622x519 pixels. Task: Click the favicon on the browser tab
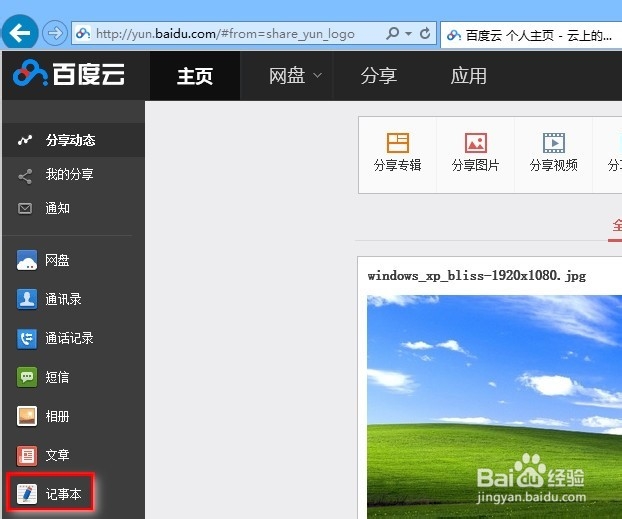(454, 36)
